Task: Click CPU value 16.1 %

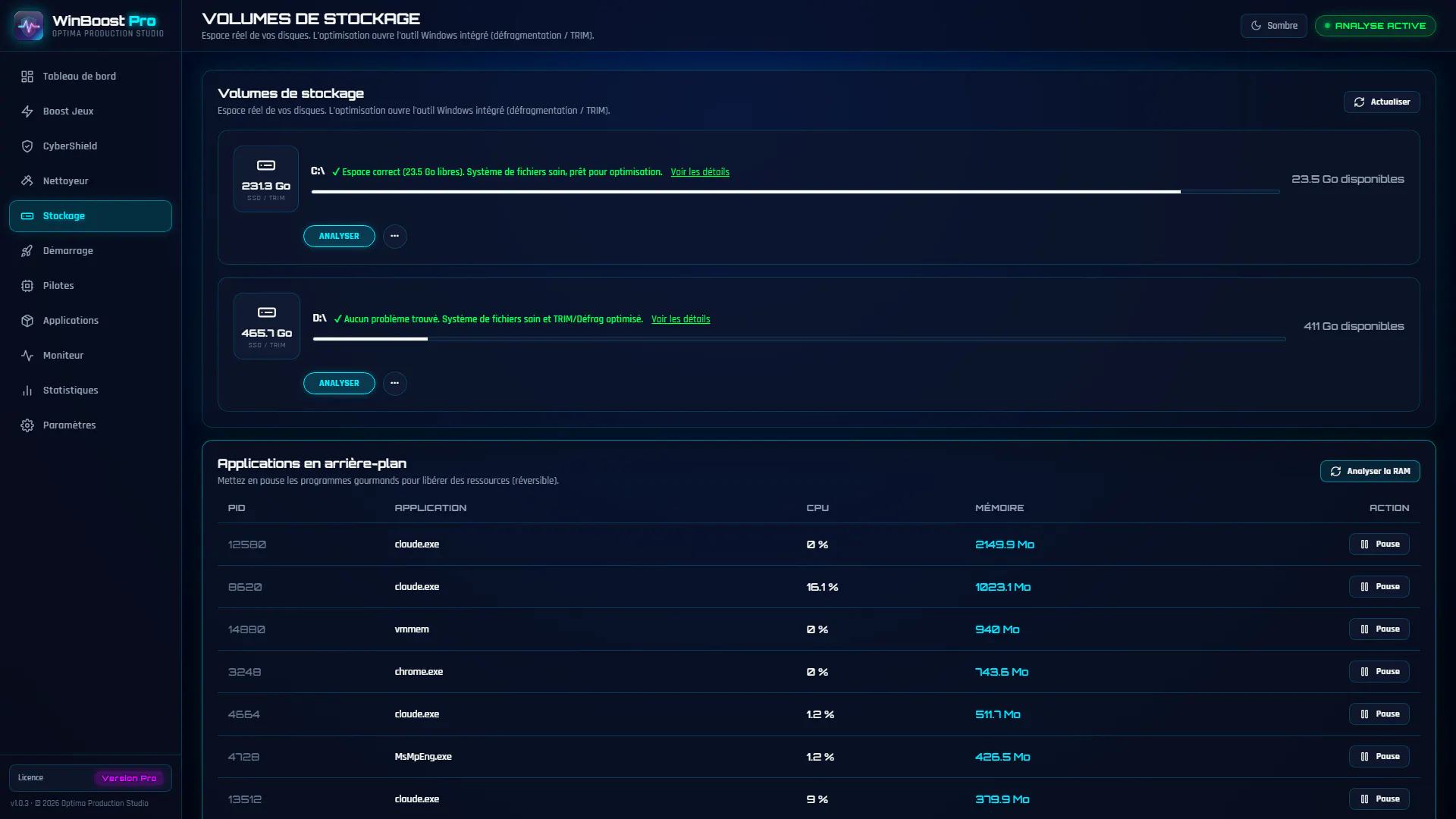Action: (x=822, y=587)
